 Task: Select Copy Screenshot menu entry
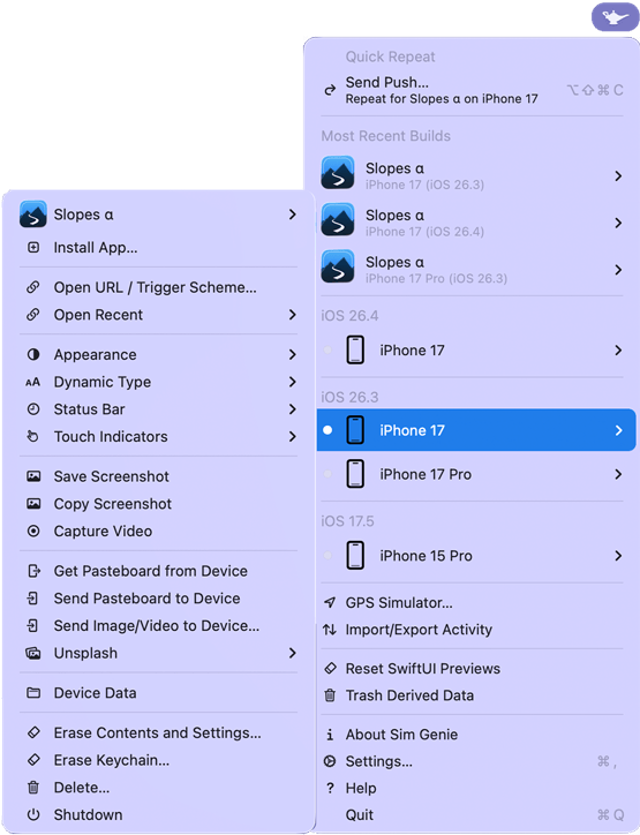point(159,504)
